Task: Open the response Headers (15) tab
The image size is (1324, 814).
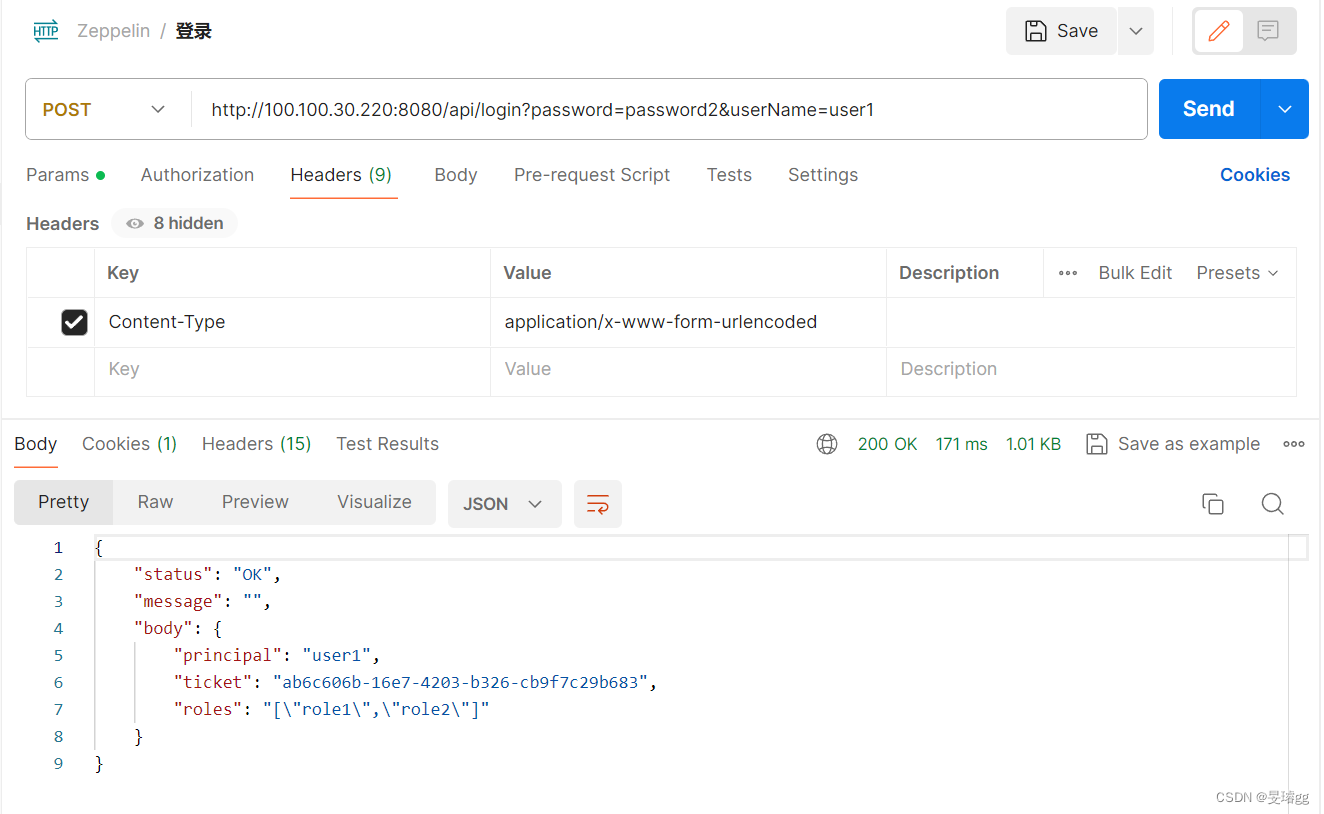Action: pos(257,444)
